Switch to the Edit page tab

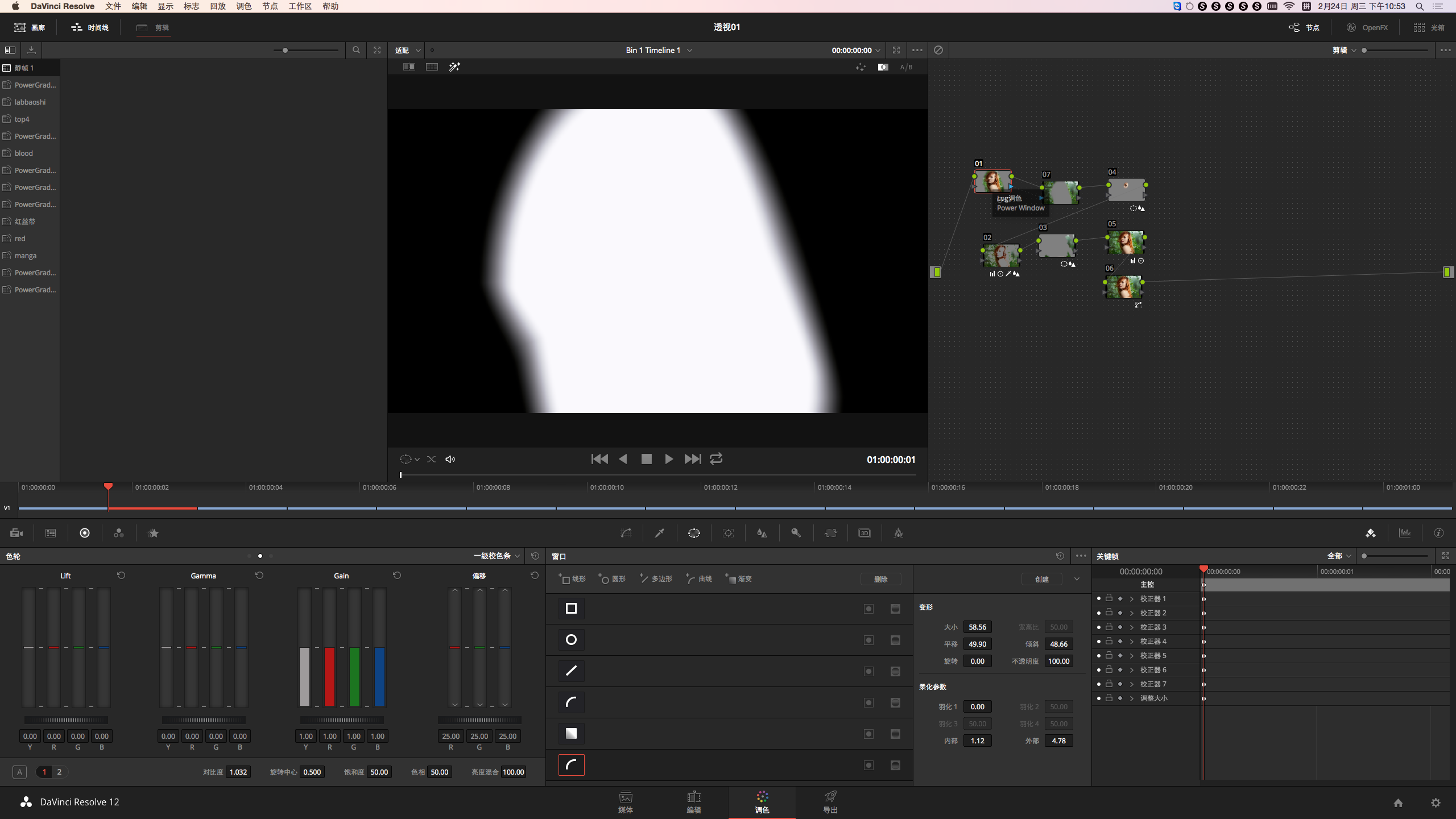click(694, 802)
